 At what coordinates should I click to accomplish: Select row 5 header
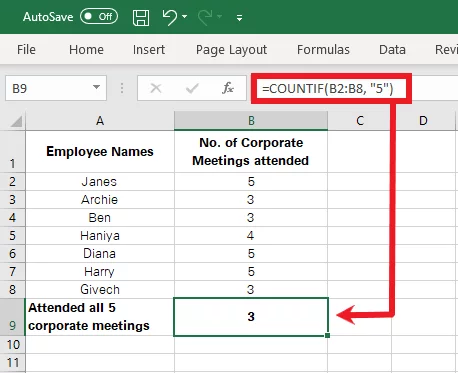click(12, 236)
